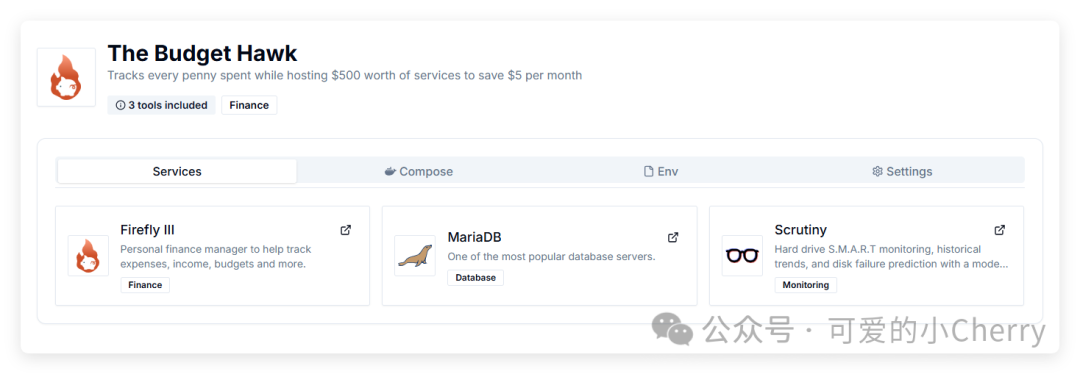
Task: Go to the Settings tab
Action: click(x=902, y=172)
